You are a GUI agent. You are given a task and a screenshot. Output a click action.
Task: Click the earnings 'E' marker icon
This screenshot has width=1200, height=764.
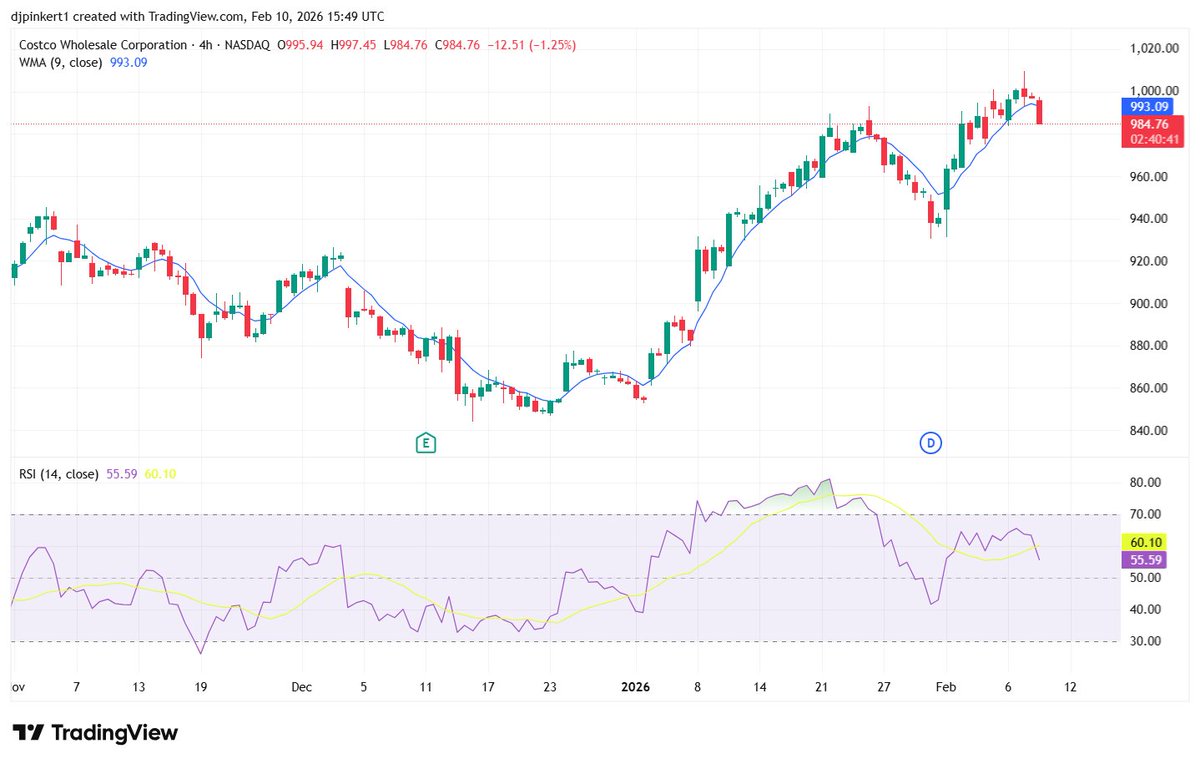[x=426, y=442]
